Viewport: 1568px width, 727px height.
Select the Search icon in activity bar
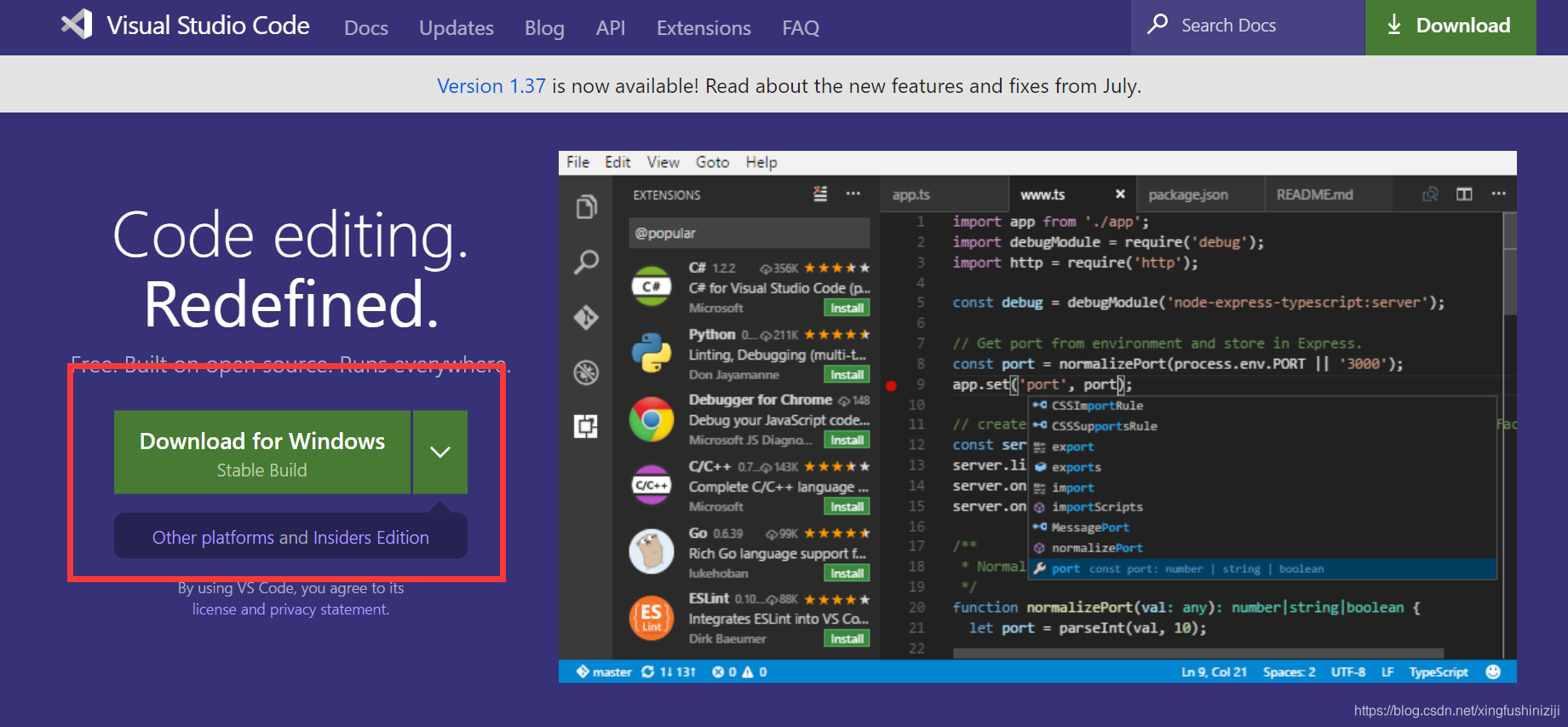coord(586,262)
